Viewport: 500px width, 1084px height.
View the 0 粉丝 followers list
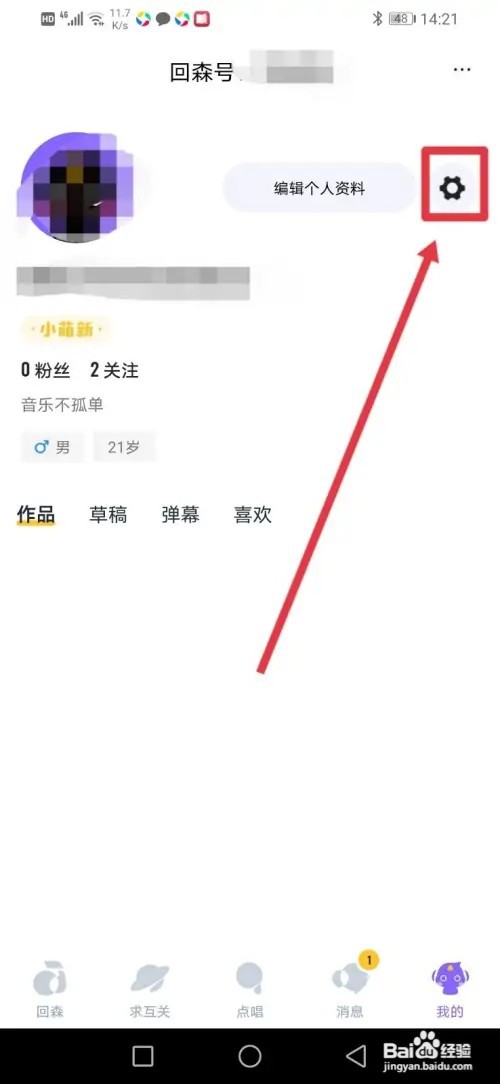coord(45,371)
